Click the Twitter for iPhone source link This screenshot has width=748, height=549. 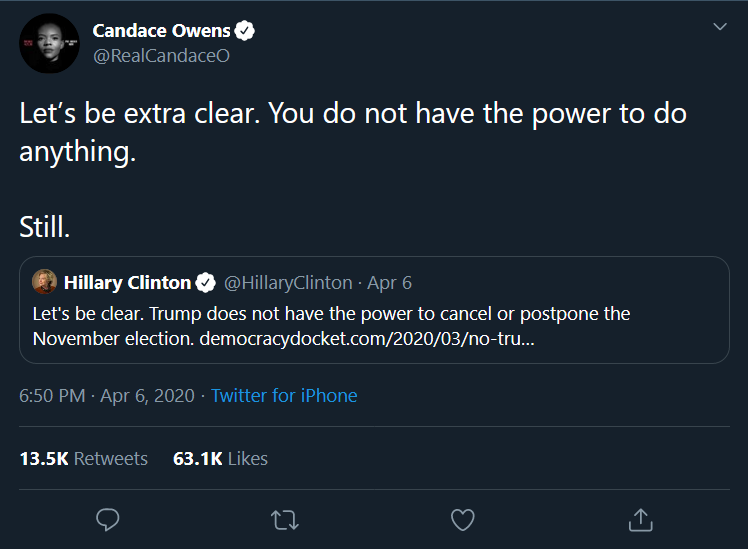(x=284, y=395)
